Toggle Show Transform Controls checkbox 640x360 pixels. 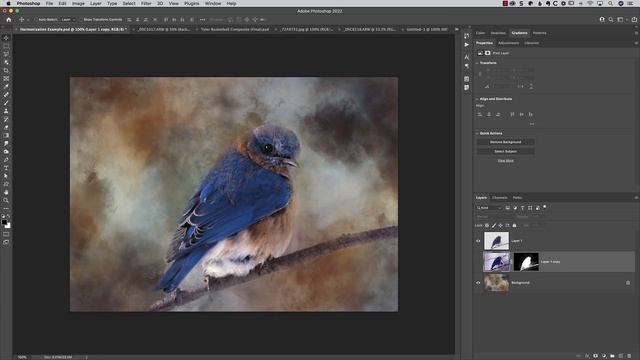pyautogui.click(x=81, y=20)
